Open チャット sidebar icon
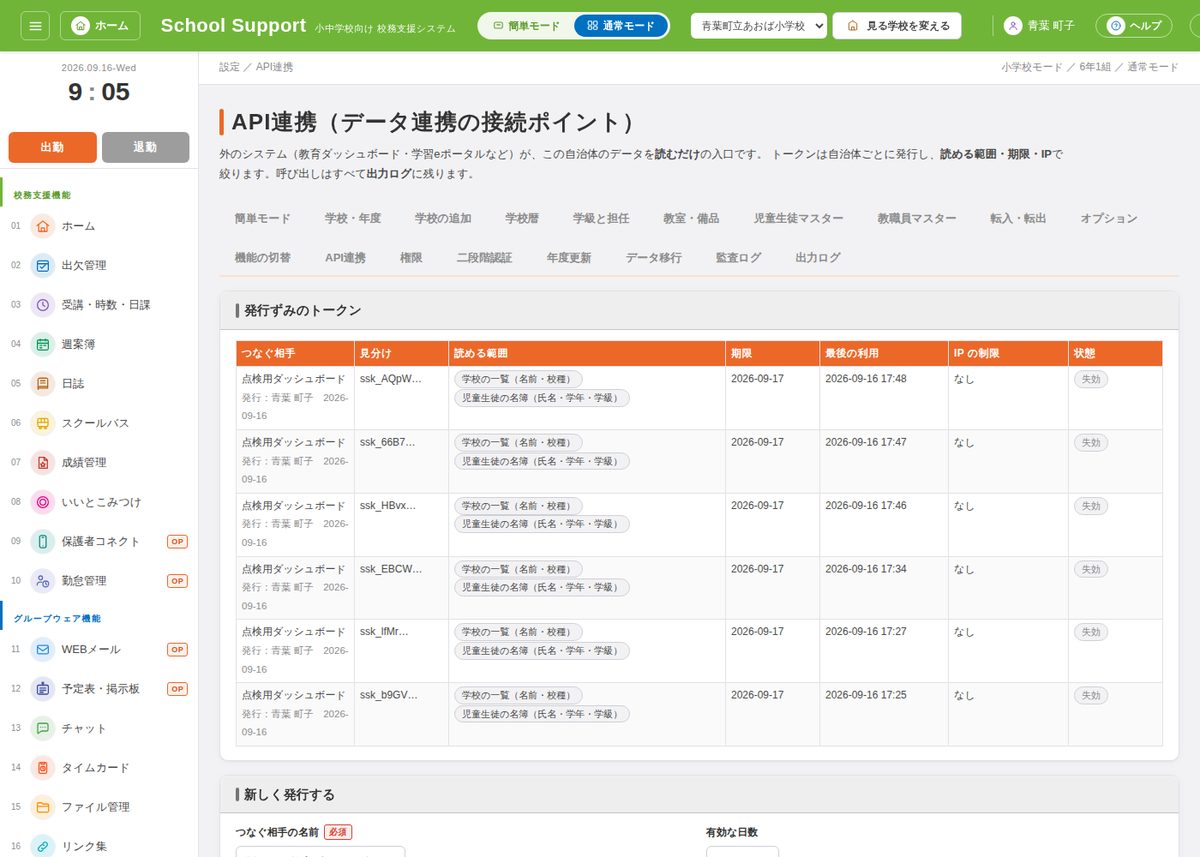This screenshot has height=857, width=1200. click(43, 728)
